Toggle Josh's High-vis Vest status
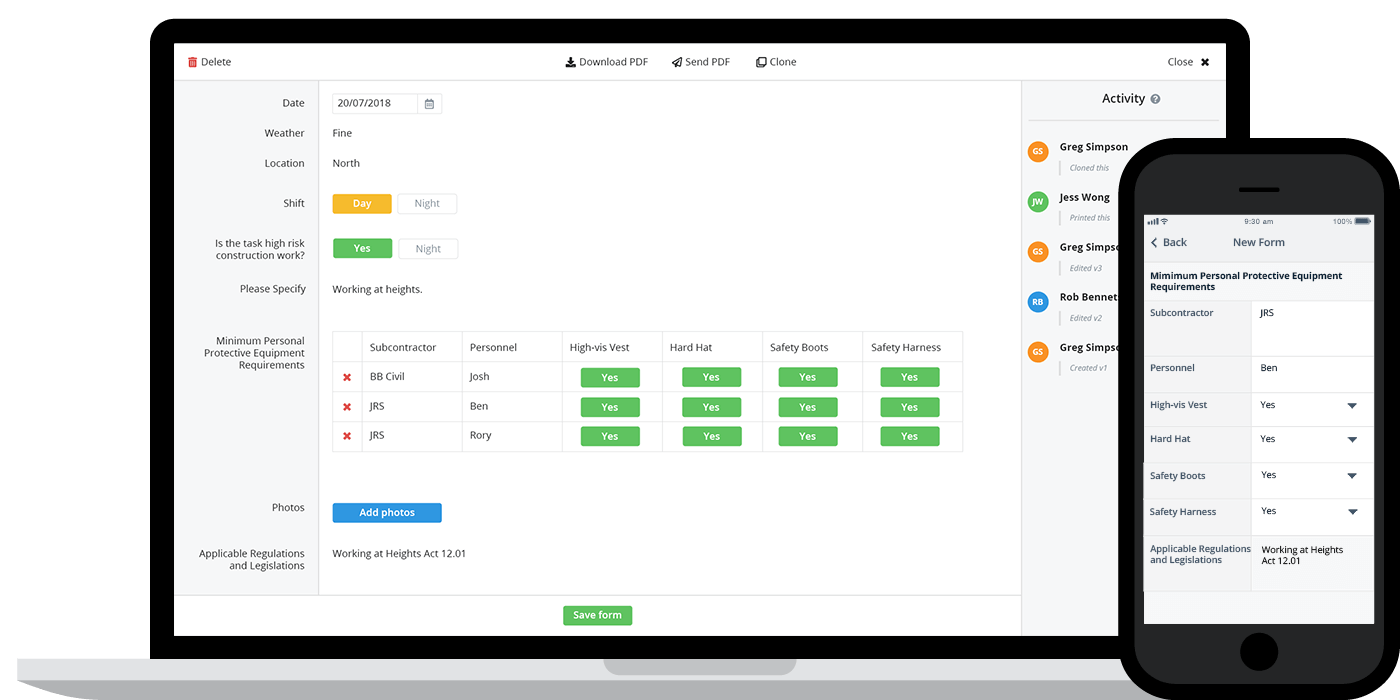 pyautogui.click(x=610, y=377)
